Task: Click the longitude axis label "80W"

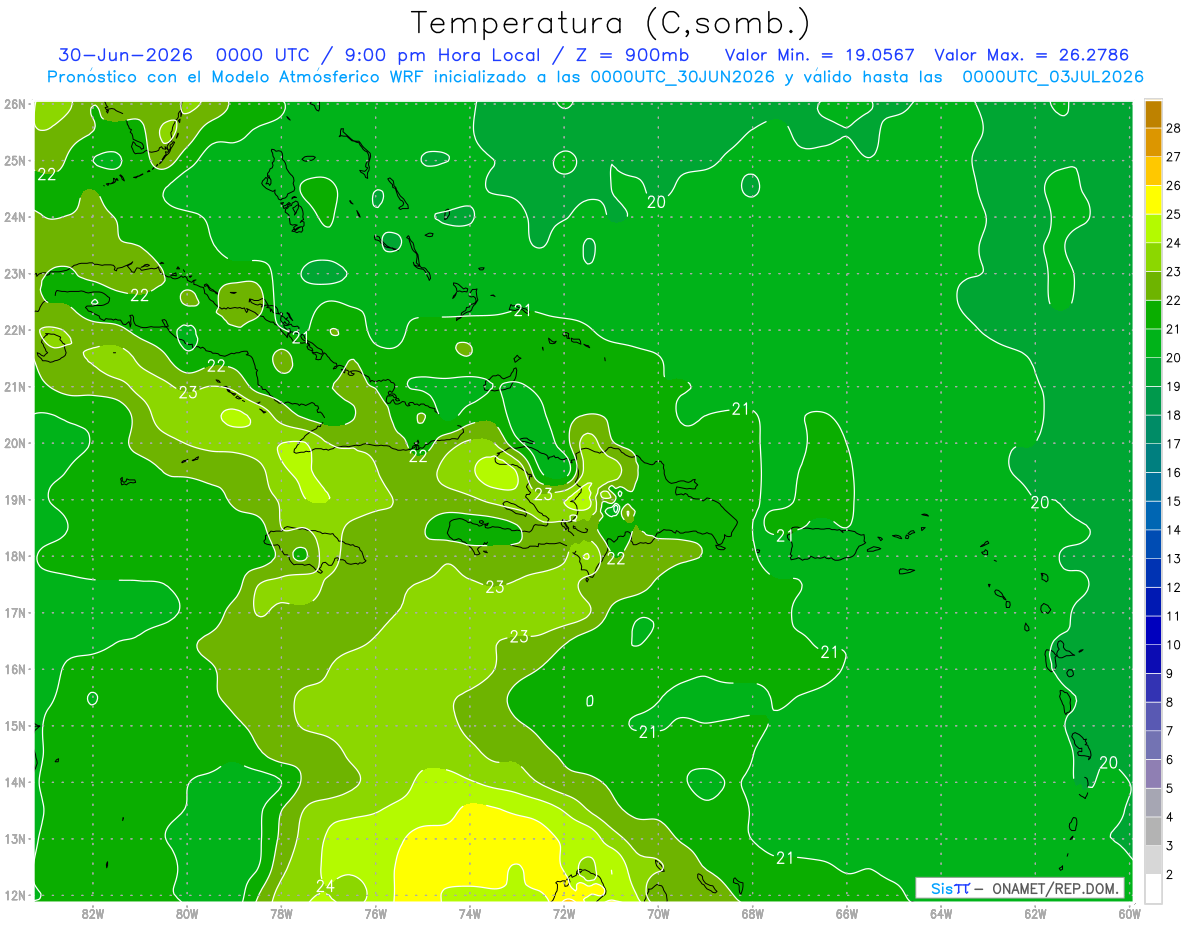Action: 187,913
